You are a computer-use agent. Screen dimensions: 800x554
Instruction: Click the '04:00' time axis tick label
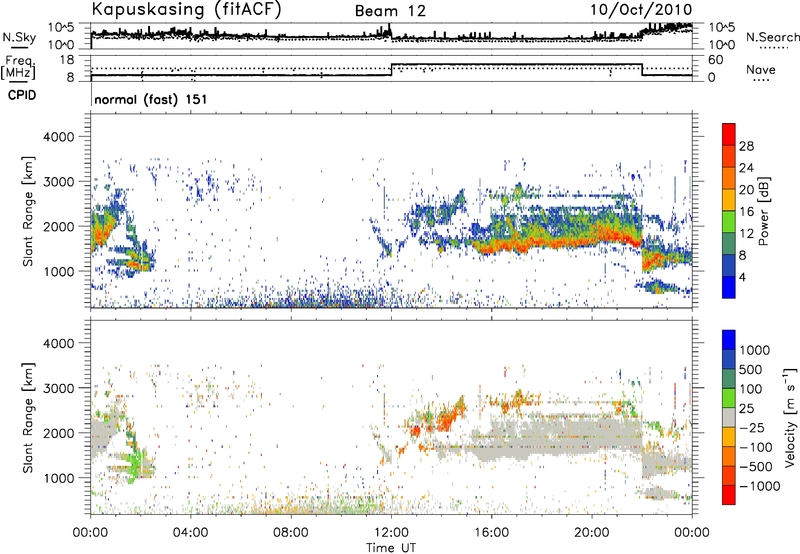191,533
